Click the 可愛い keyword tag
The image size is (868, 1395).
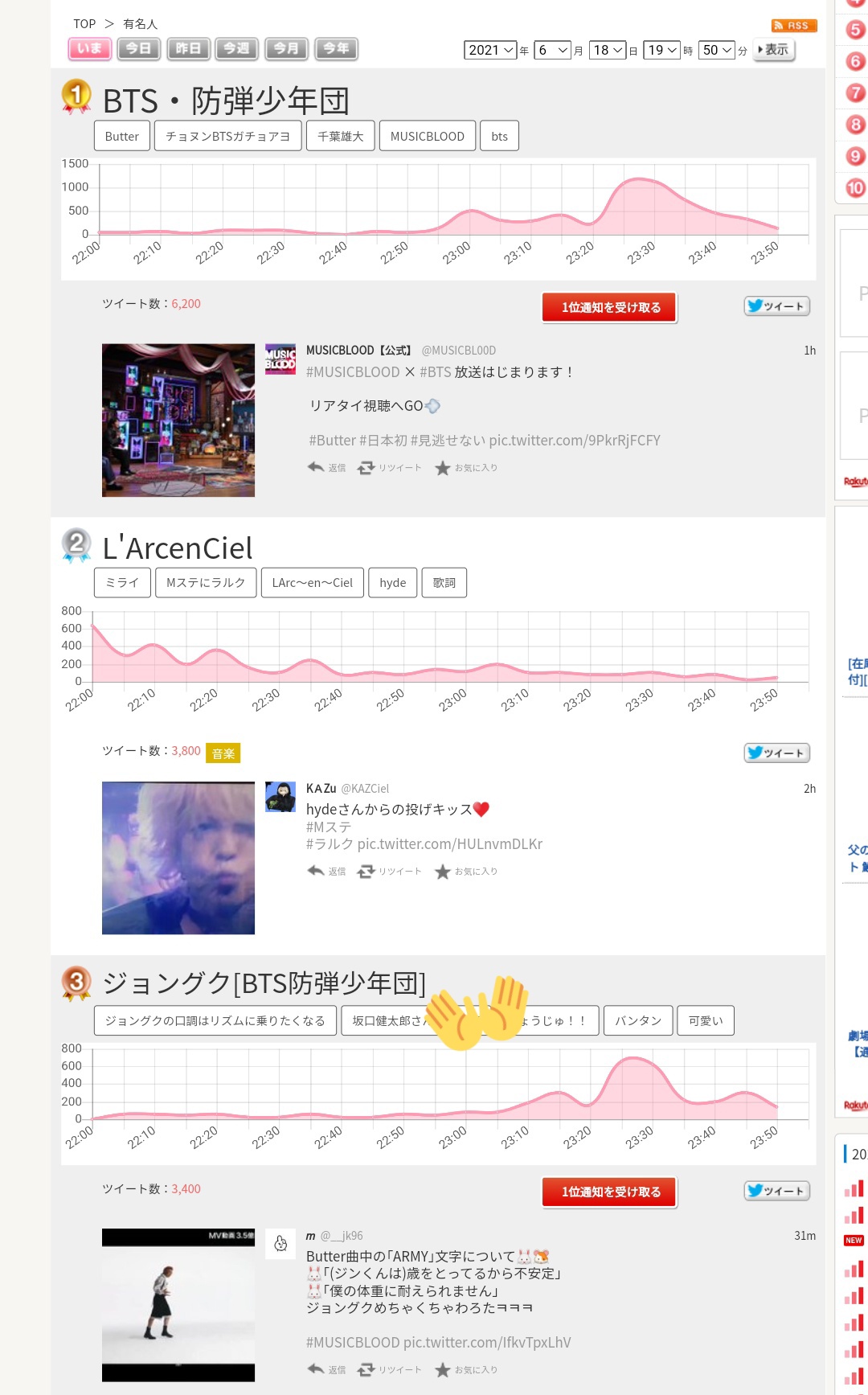(x=706, y=1020)
